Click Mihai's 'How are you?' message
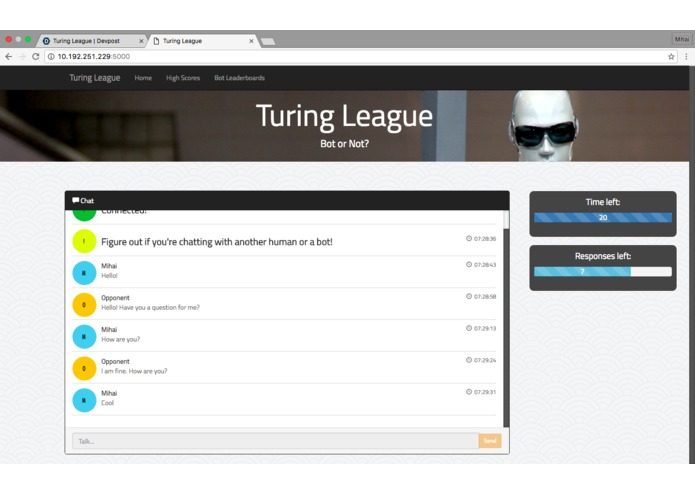 (x=120, y=339)
